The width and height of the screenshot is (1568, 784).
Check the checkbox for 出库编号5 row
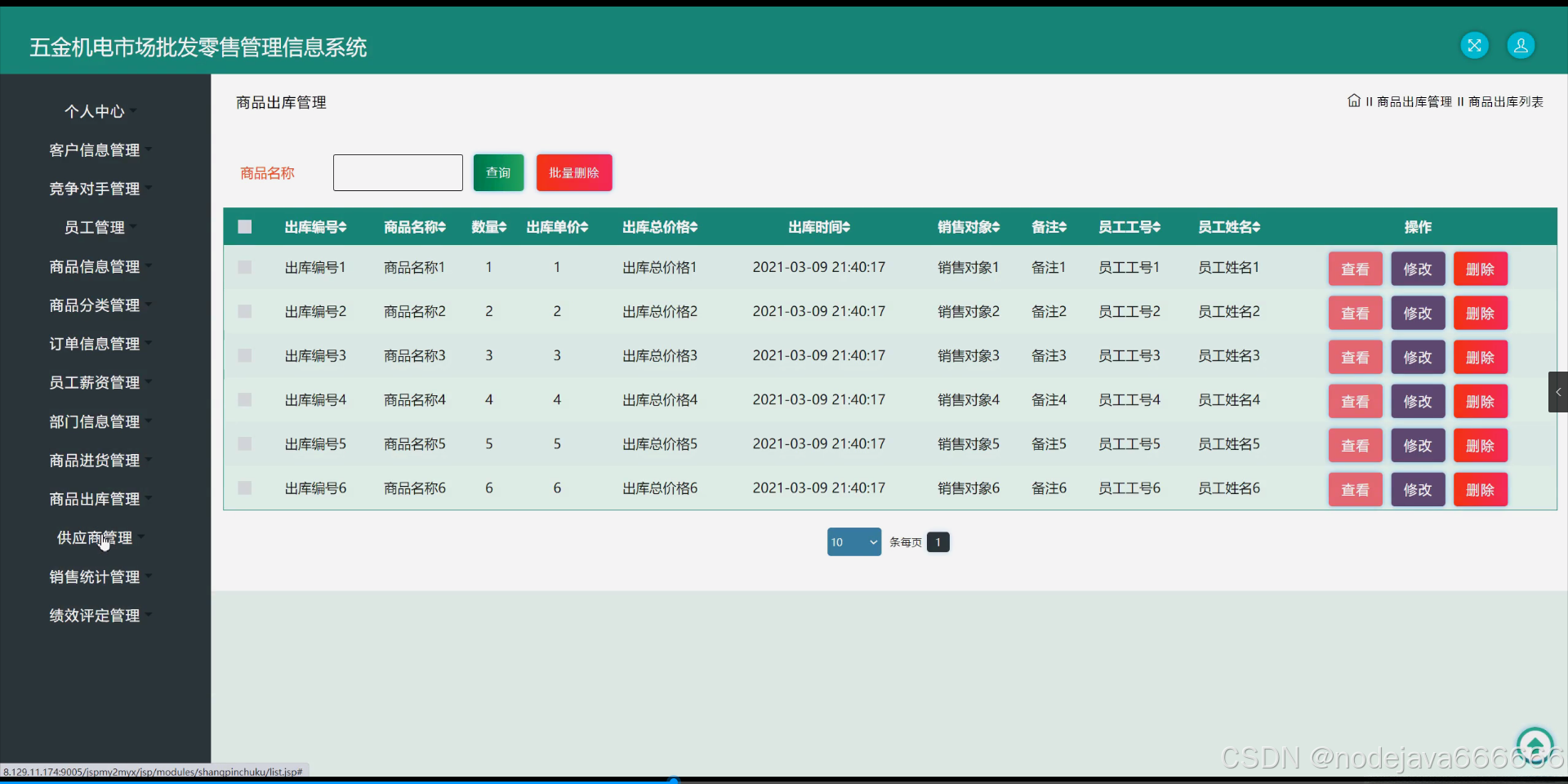pyautogui.click(x=244, y=443)
